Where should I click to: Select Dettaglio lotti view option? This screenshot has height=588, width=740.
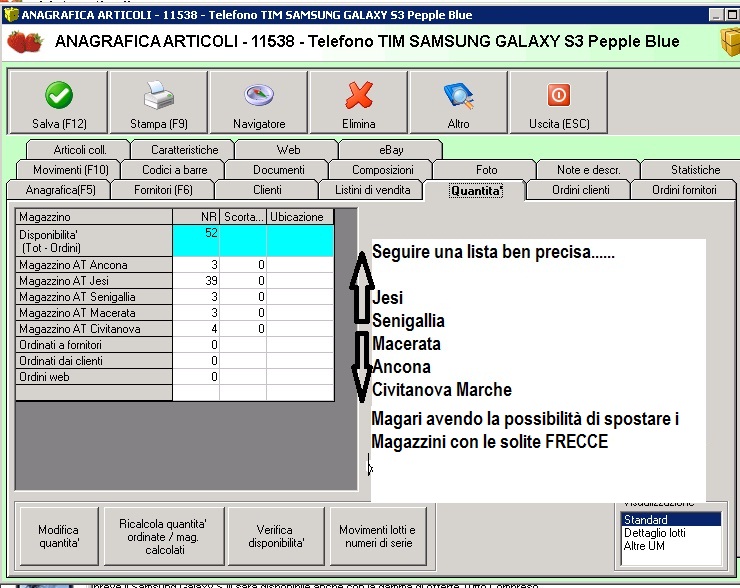(671, 533)
